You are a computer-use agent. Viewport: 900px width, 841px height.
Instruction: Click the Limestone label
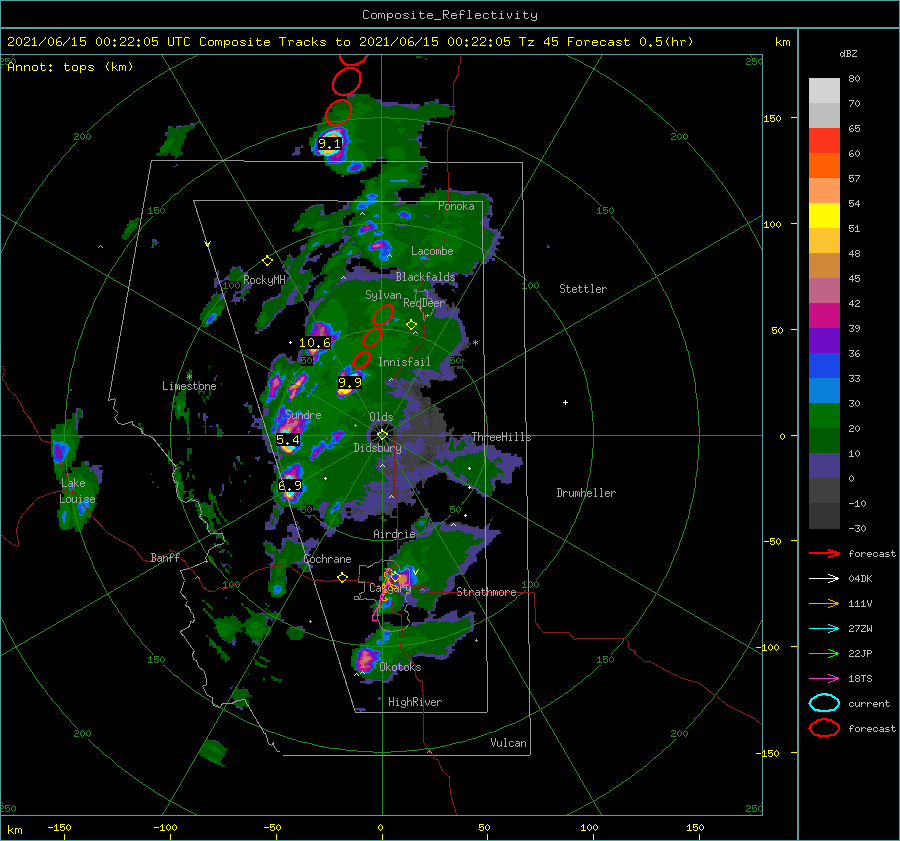click(x=189, y=386)
